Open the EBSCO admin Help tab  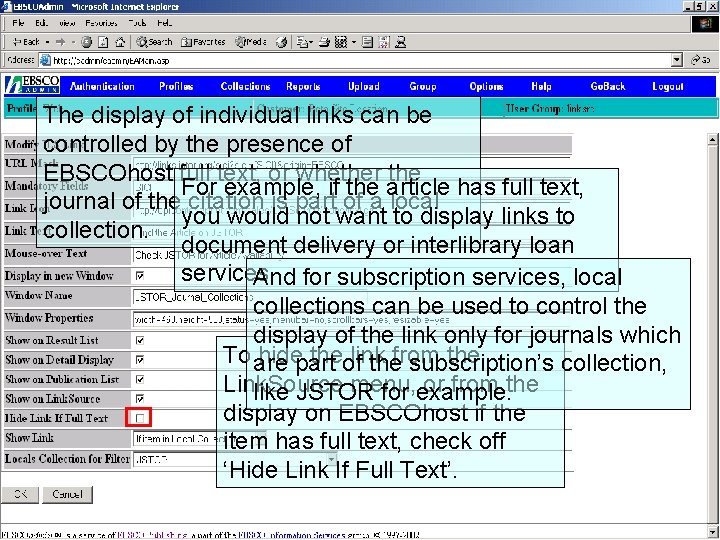click(541, 86)
